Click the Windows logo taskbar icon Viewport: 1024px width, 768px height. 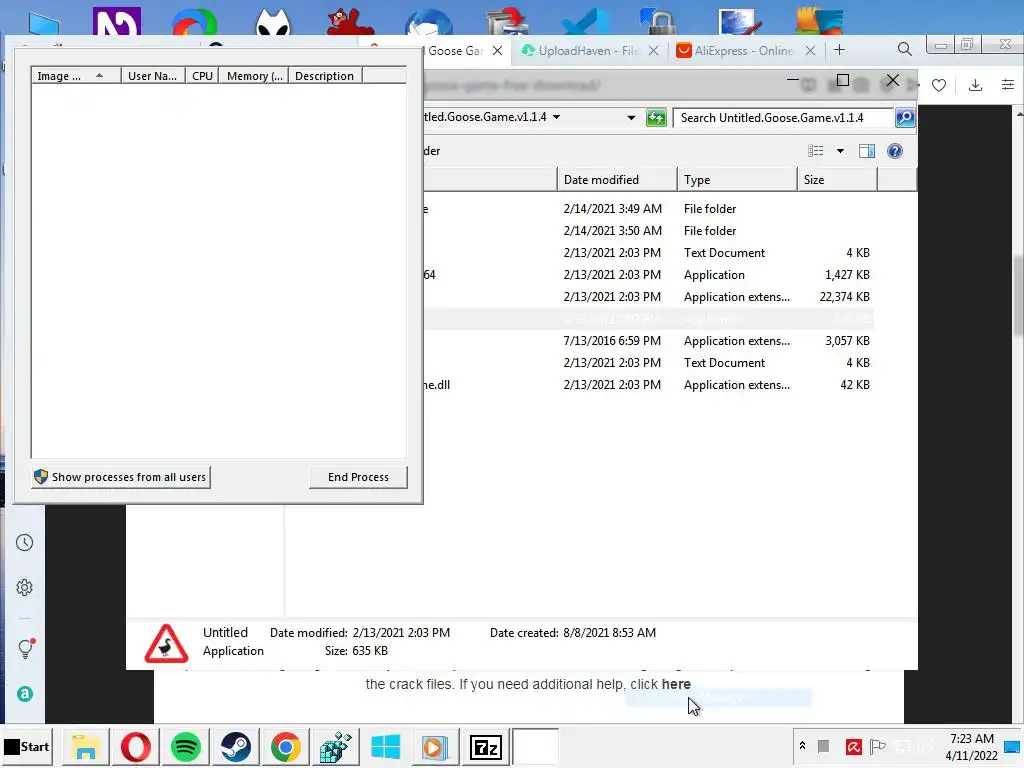click(385, 747)
